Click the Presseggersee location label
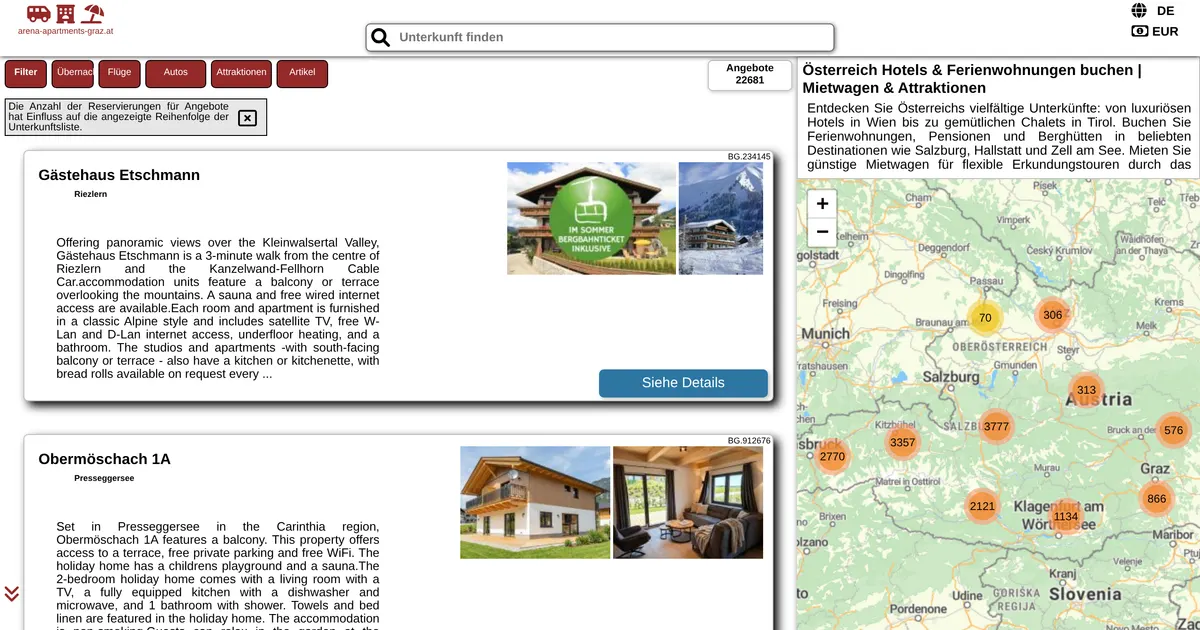The width and height of the screenshot is (1200, 630). [104, 478]
